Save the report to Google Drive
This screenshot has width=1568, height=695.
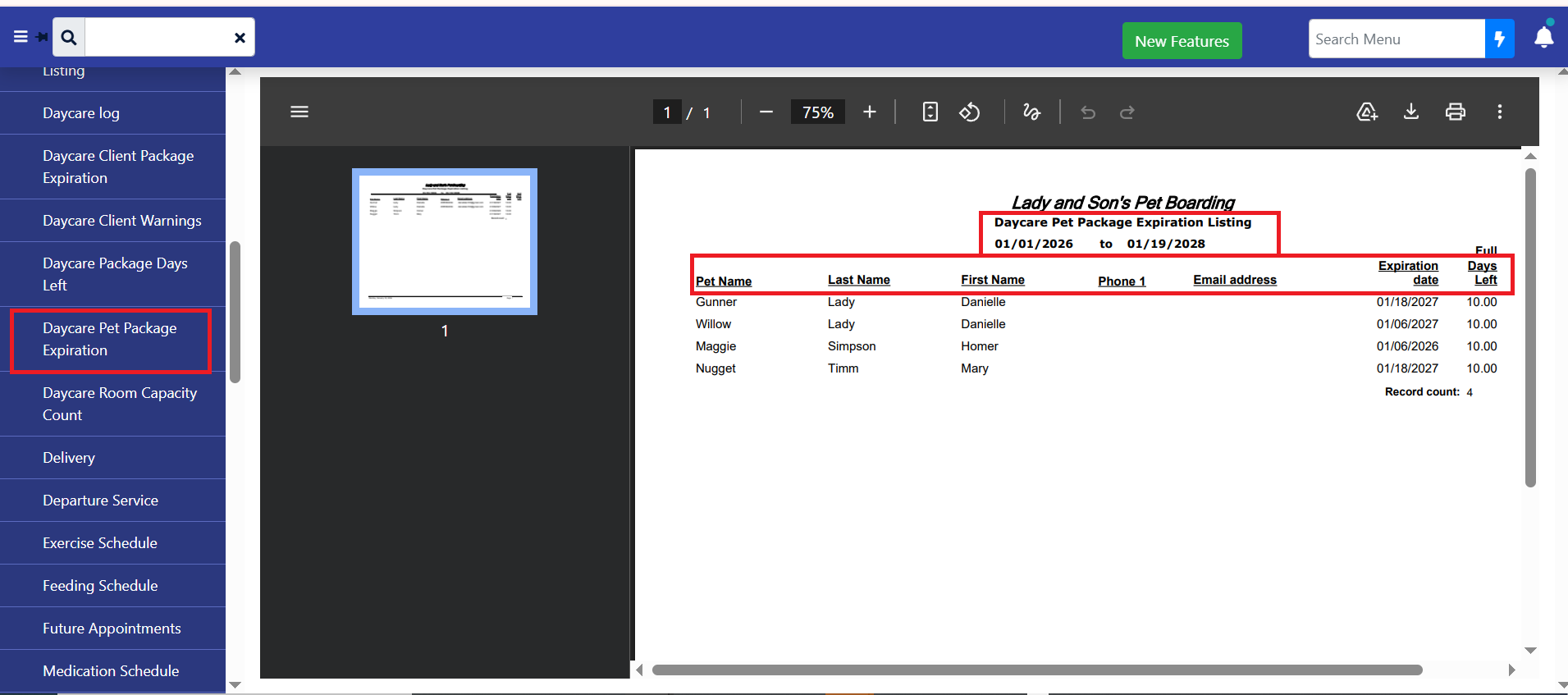(1367, 112)
